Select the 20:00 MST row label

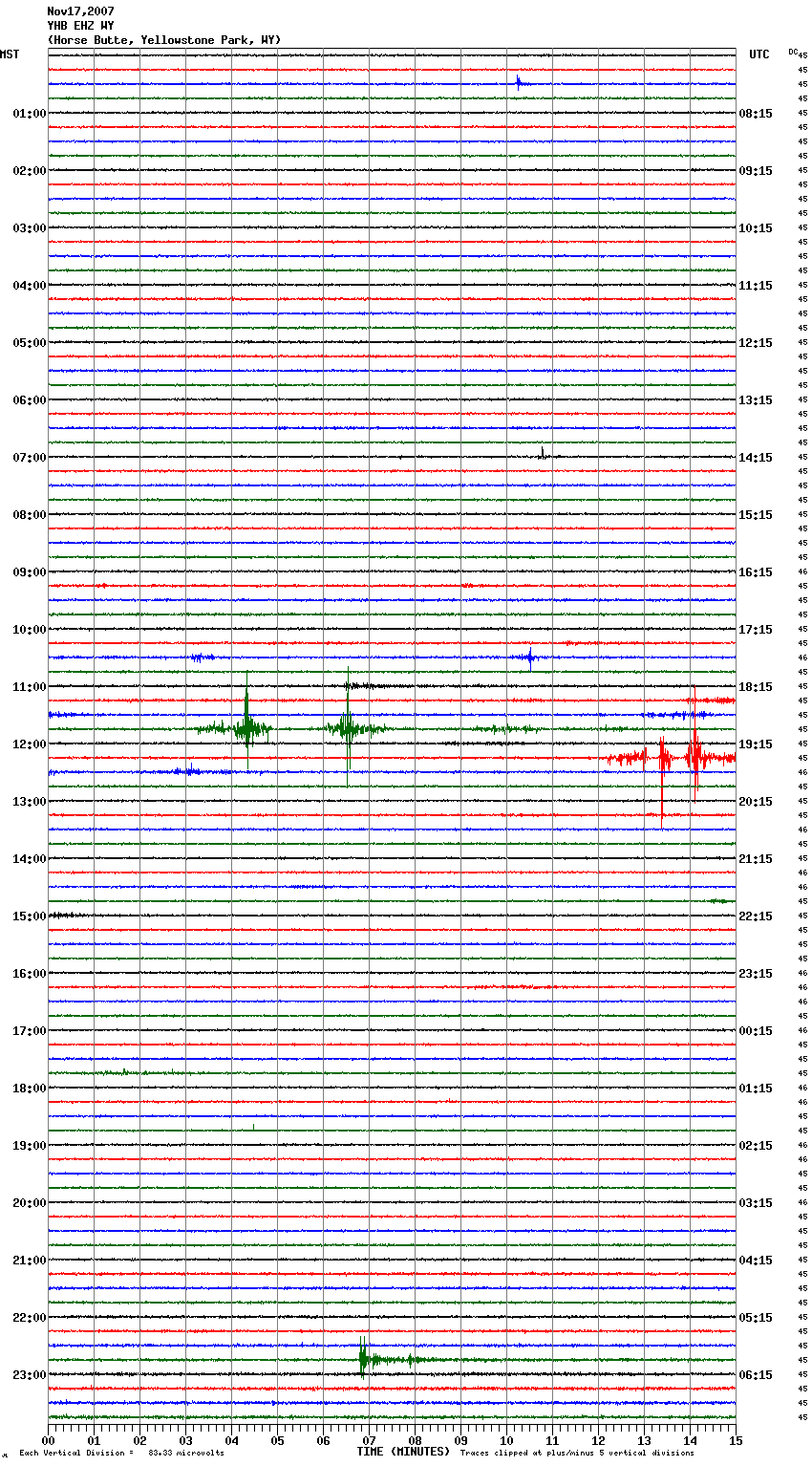[x=29, y=1203]
